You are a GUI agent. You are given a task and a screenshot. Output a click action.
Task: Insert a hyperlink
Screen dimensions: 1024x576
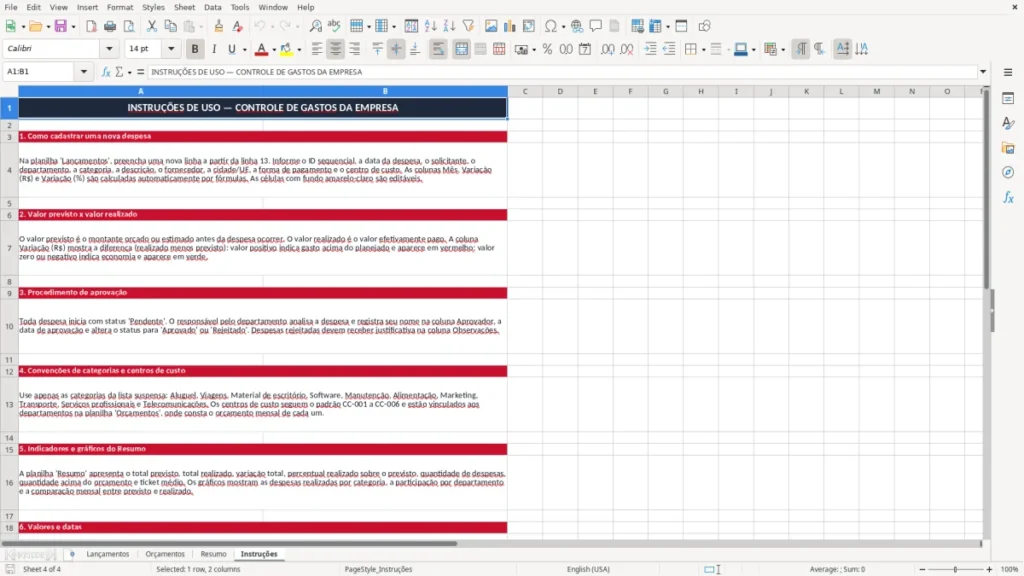point(577,26)
